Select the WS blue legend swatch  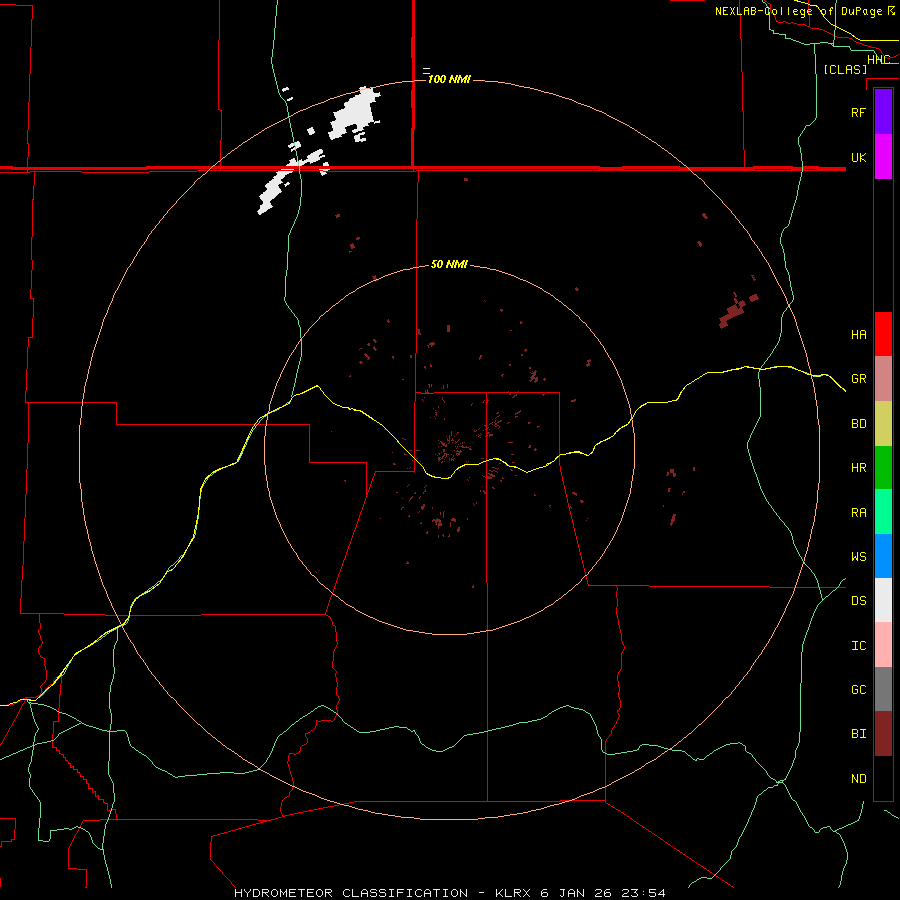(x=883, y=556)
